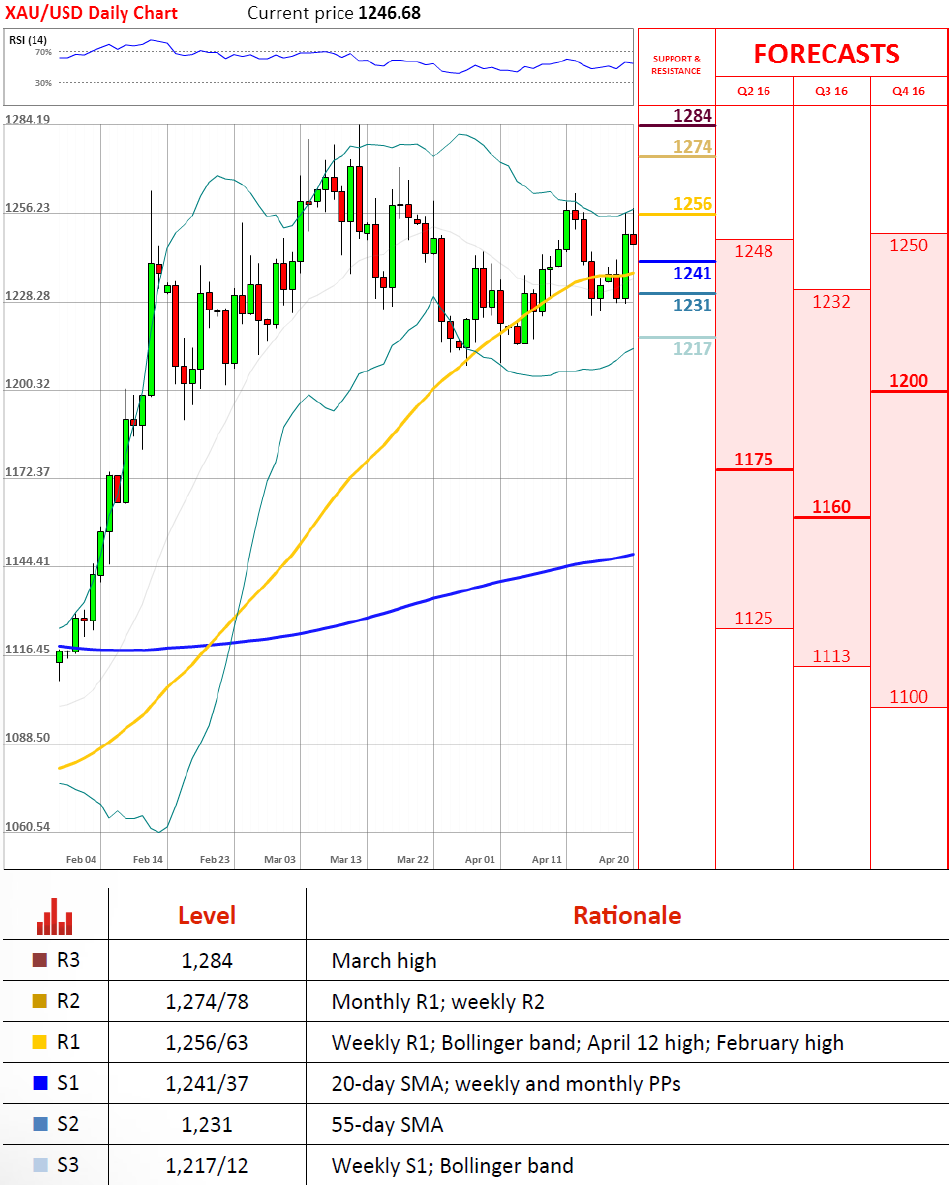Select the XAU/USD Daily Chart title
Viewport: 952px width, 1185px height.
point(91,13)
